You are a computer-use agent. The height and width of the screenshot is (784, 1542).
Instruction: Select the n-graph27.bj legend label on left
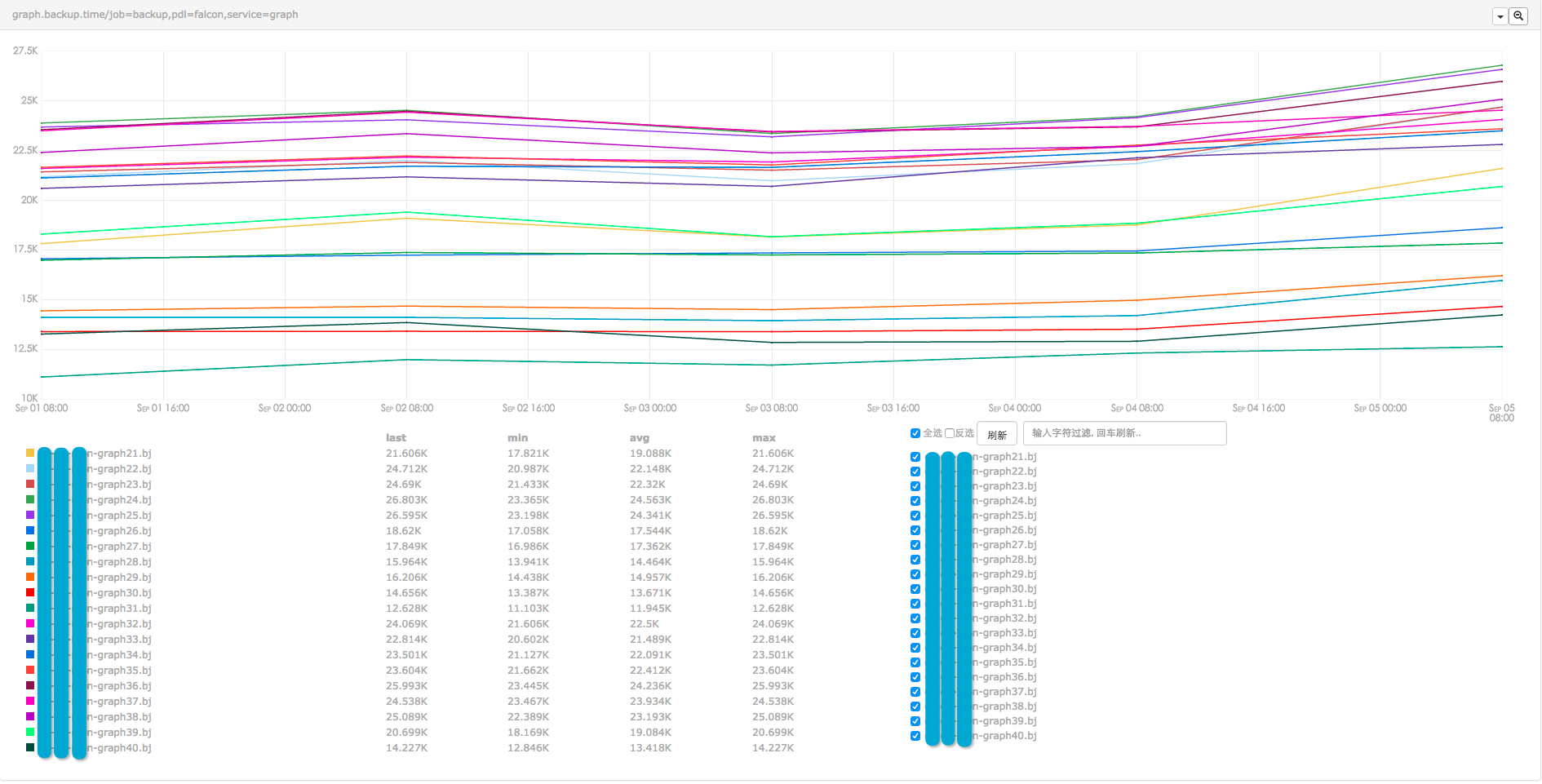tap(119, 547)
